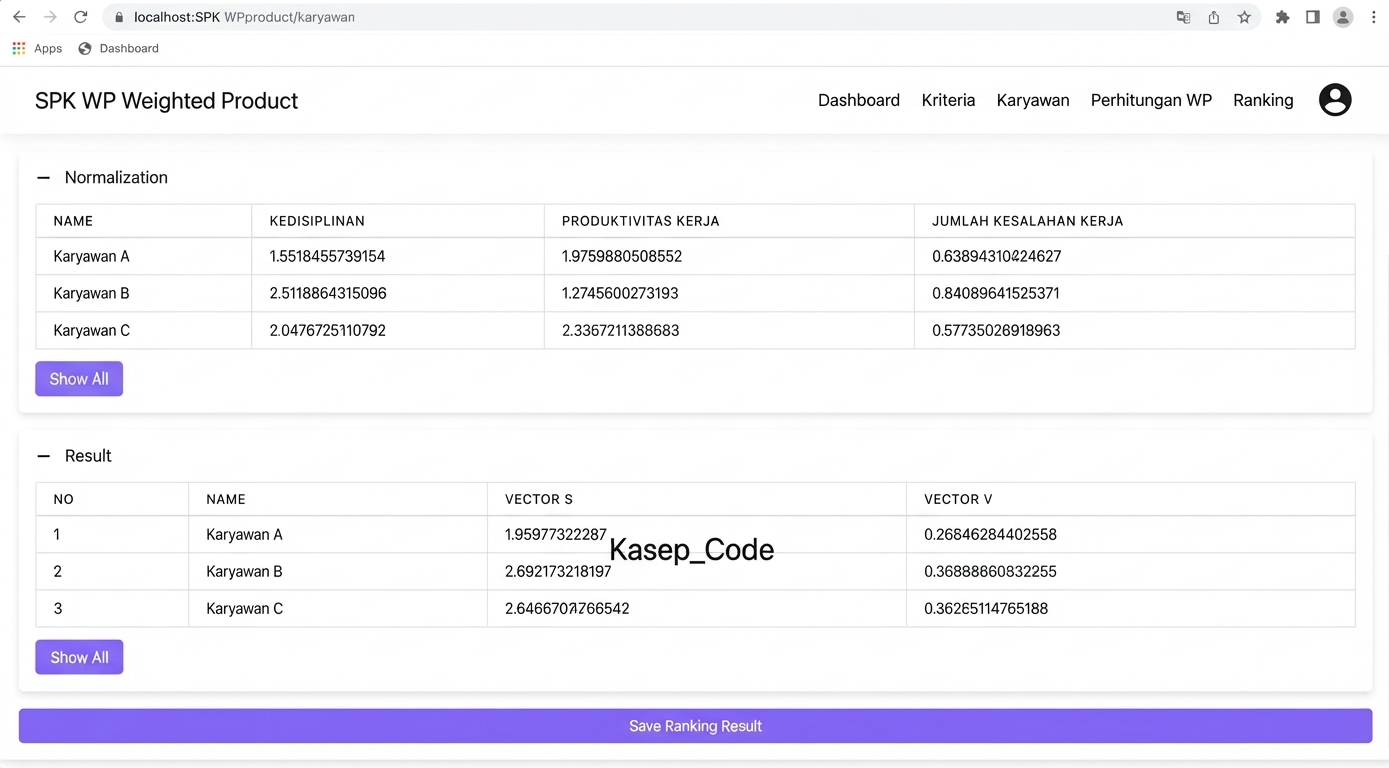Click the value 0.84089641525371
This screenshot has width=1389, height=768.
pyautogui.click(x=995, y=293)
